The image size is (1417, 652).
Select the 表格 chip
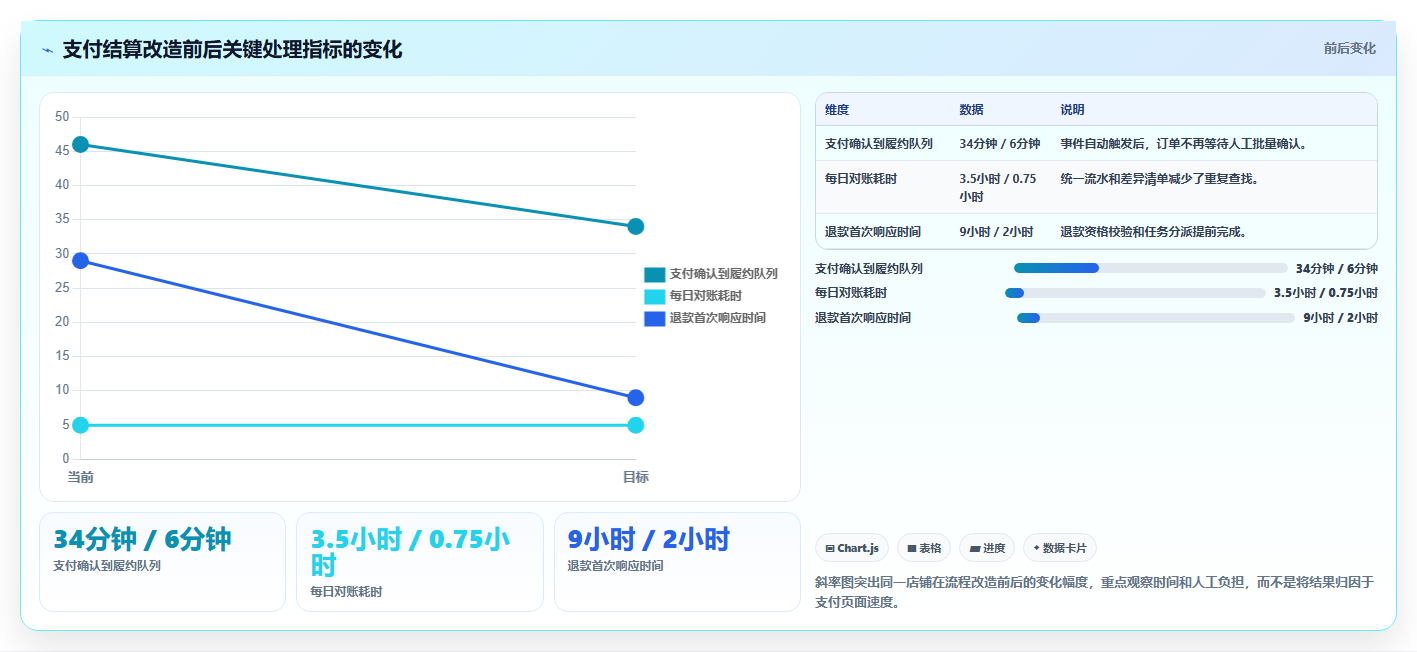[x=924, y=548]
